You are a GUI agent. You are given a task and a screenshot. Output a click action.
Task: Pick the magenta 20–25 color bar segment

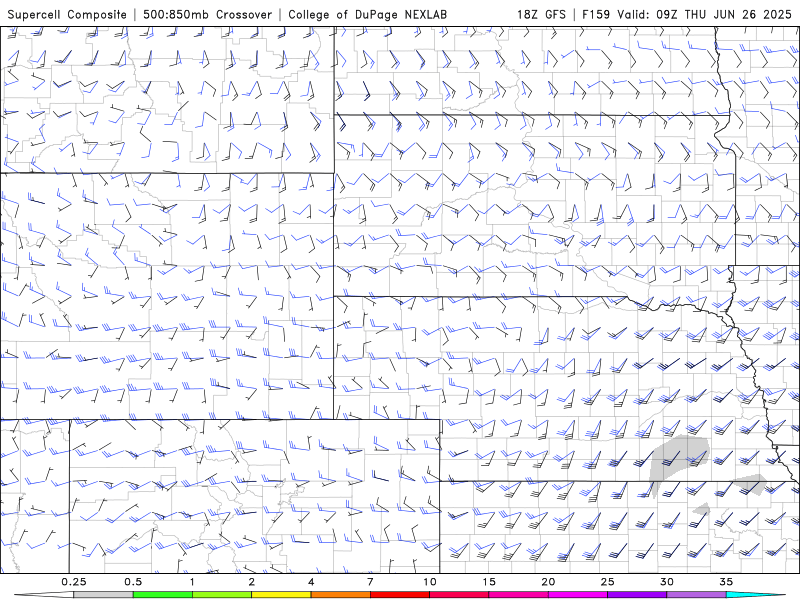tap(578, 595)
